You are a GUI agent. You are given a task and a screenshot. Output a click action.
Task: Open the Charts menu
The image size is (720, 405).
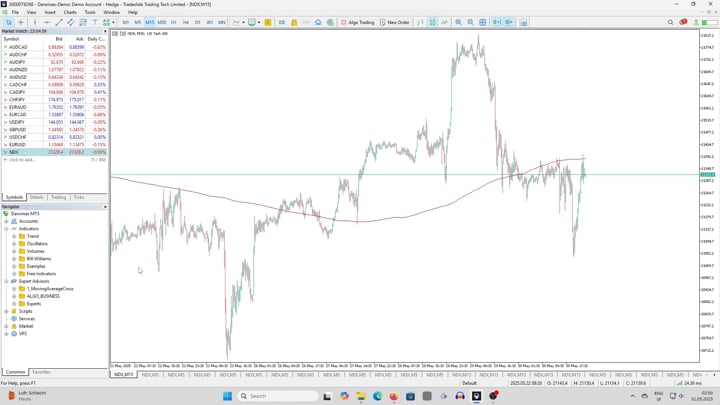coord(70,12)
